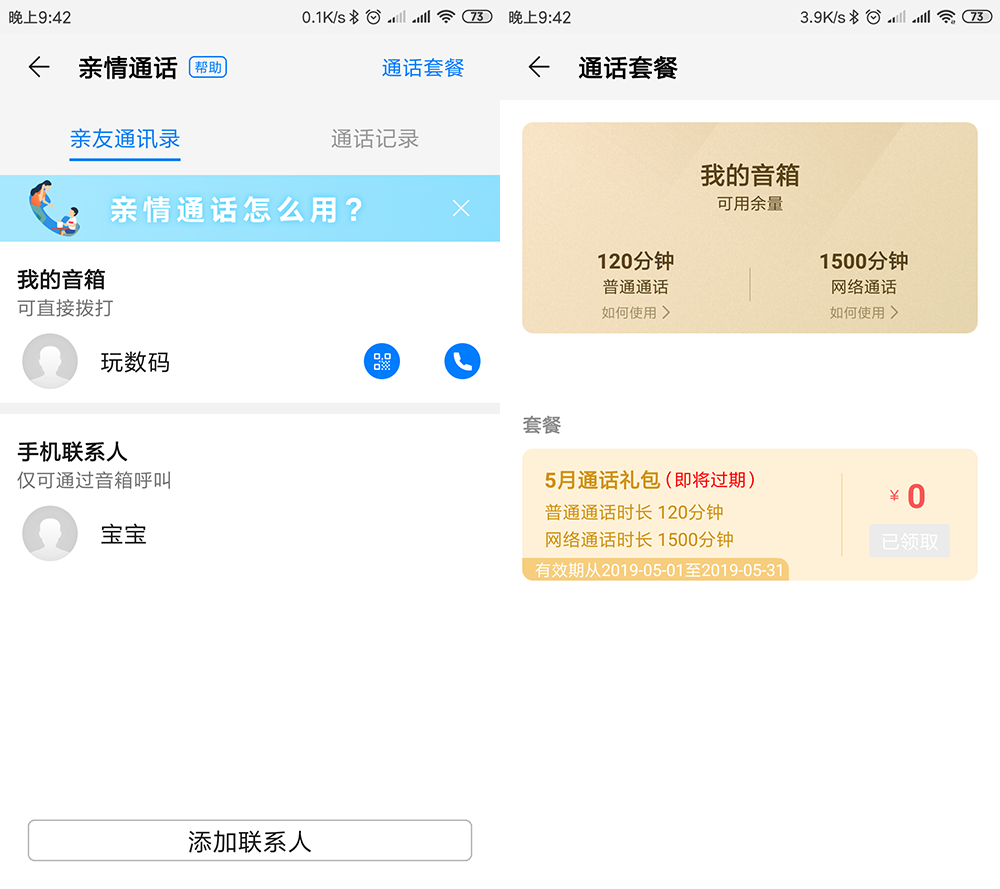Screen dimensions: 1000x889
Task: Switch to the 亲友通讯录 tab
Action: tap(125, 139)
